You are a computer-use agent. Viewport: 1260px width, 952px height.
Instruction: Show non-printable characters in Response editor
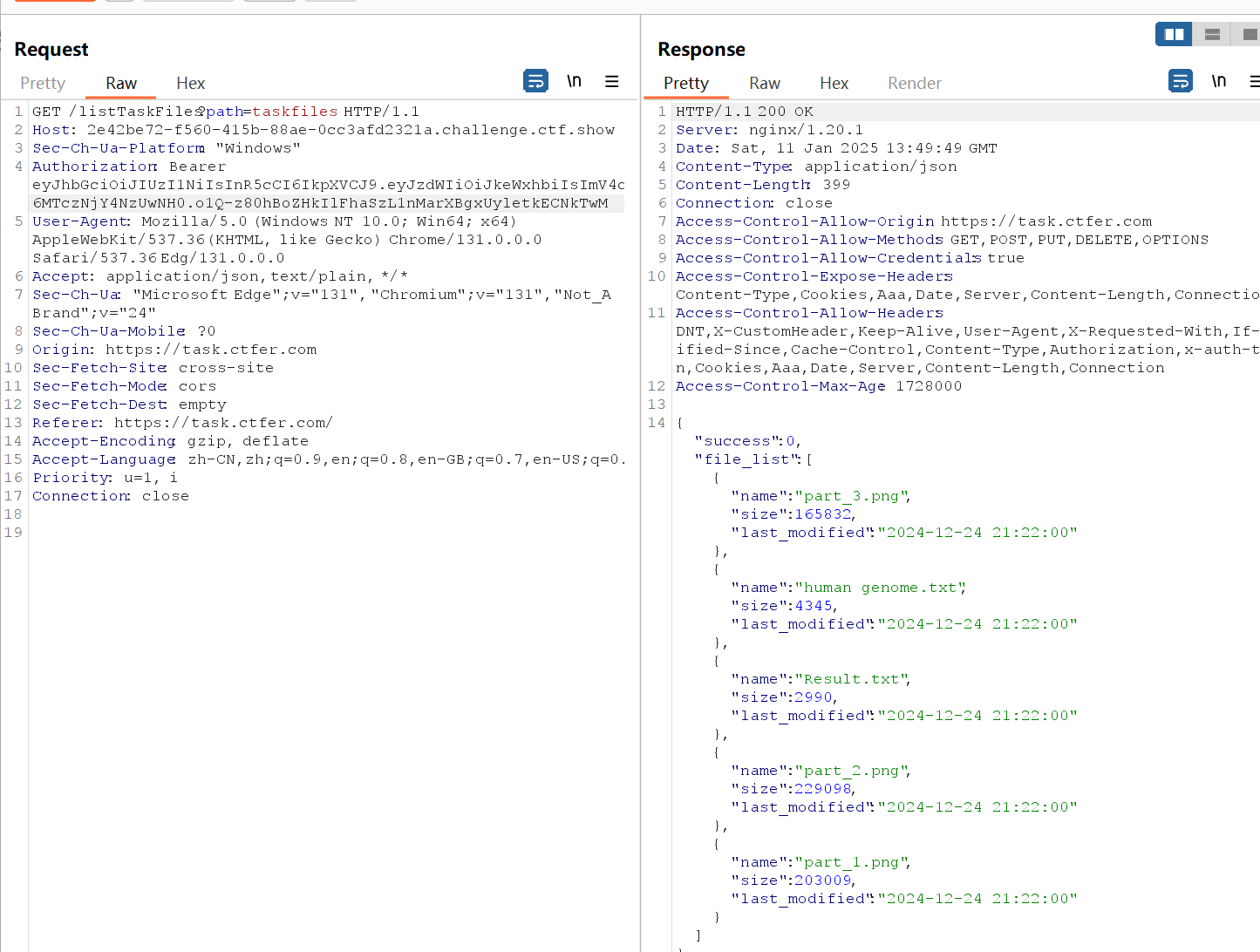1218,81
